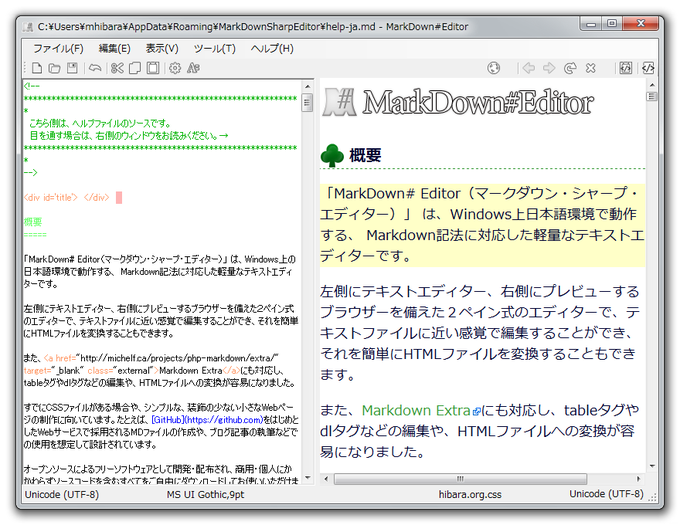Click the globe browser preview icon

494,68
